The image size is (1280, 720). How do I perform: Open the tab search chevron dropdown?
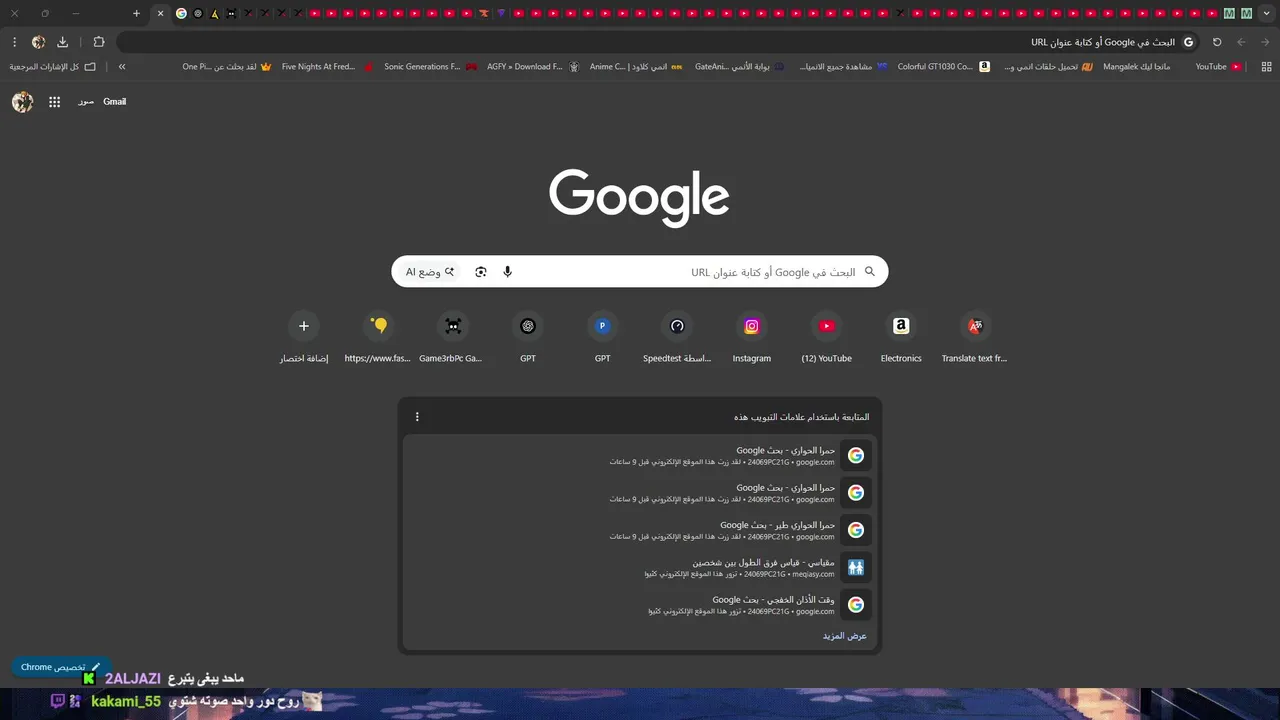[1266, 13]
